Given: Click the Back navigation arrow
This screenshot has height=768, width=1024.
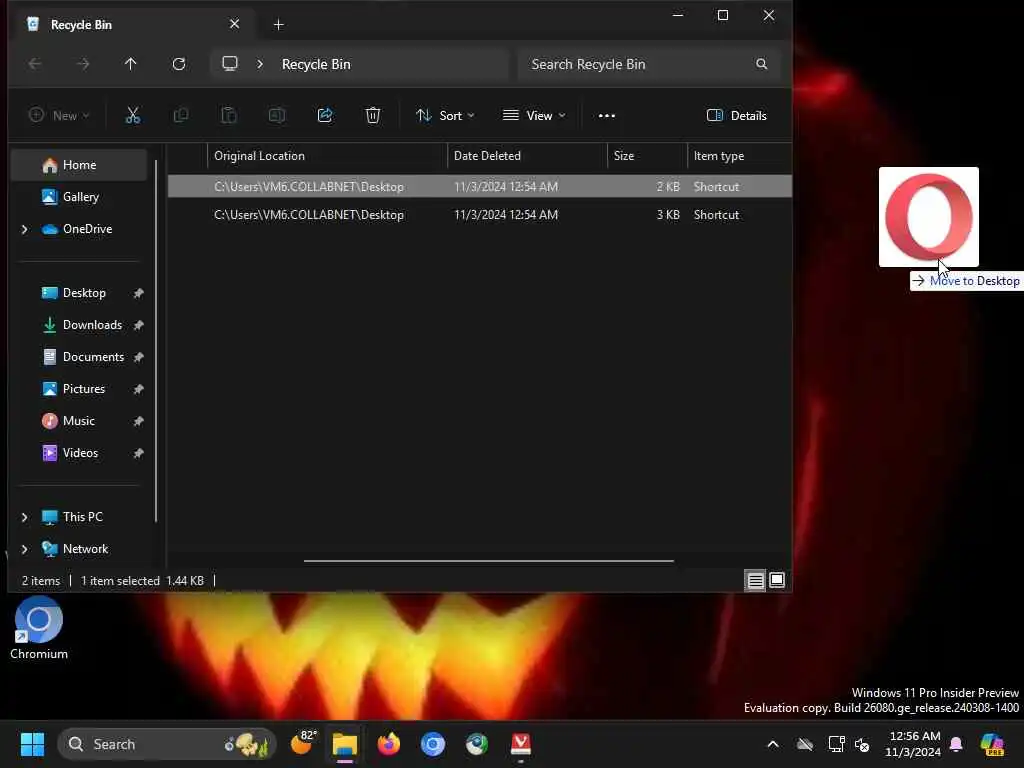Looking at the screenshot, I should [35, 64].
